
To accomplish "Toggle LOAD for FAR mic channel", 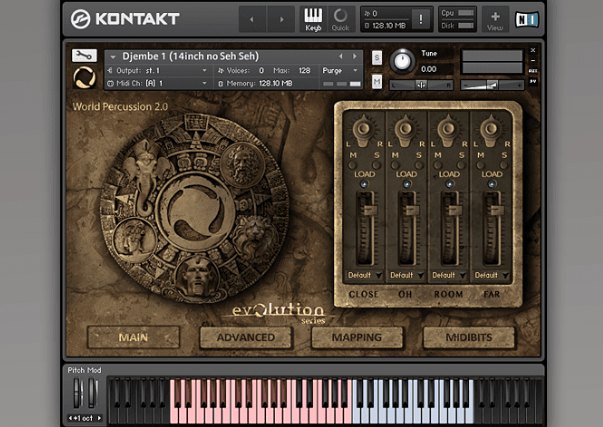I will (x=491, y=184).
